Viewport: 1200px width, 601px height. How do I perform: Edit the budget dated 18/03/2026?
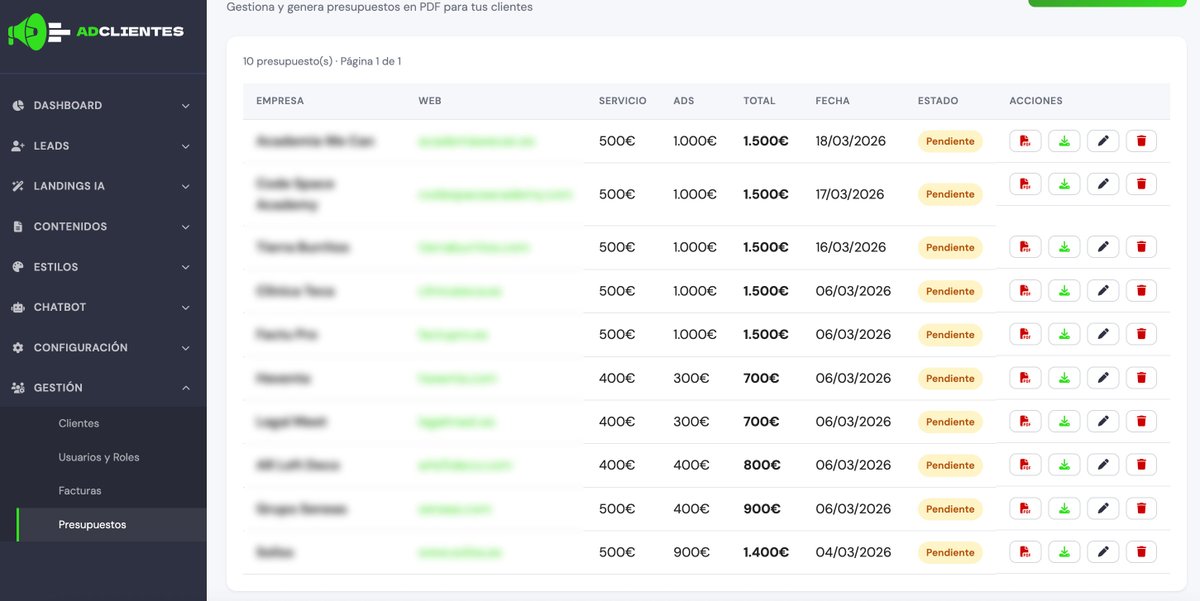(1103, 141)
